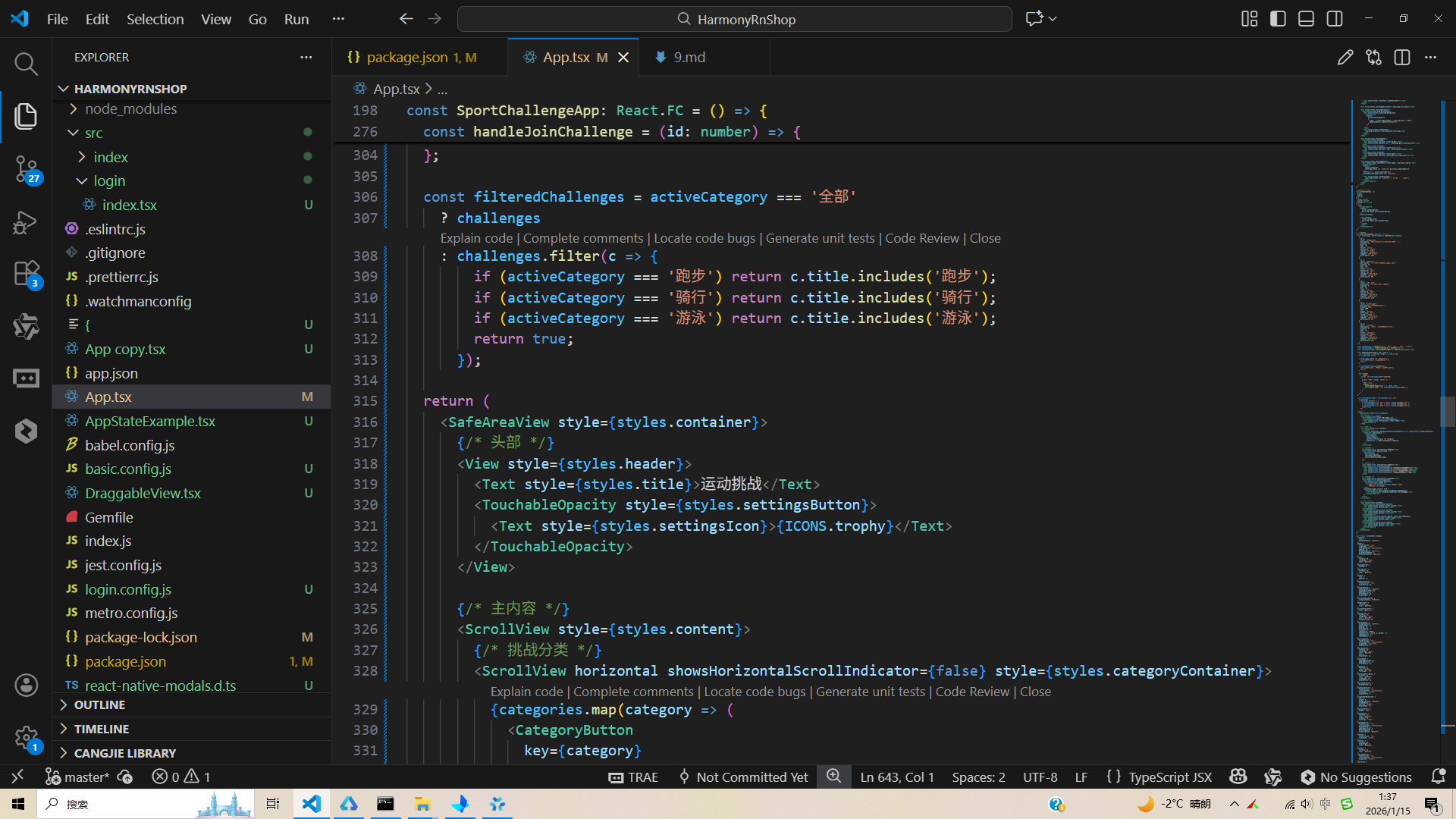Open the Run menu
The image size is (1456, 819).
(297, 19)
